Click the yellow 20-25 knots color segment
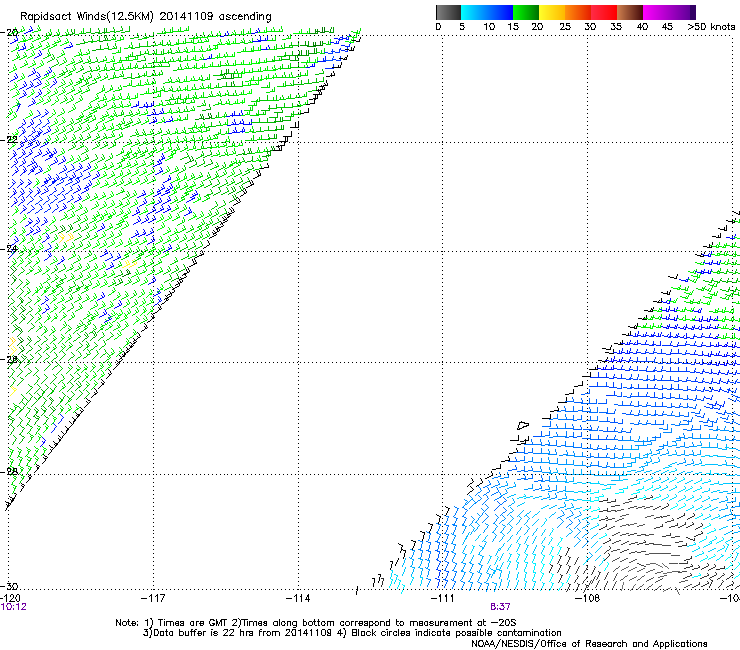This screenshot has height=650, width=740. tap(552, 12)
